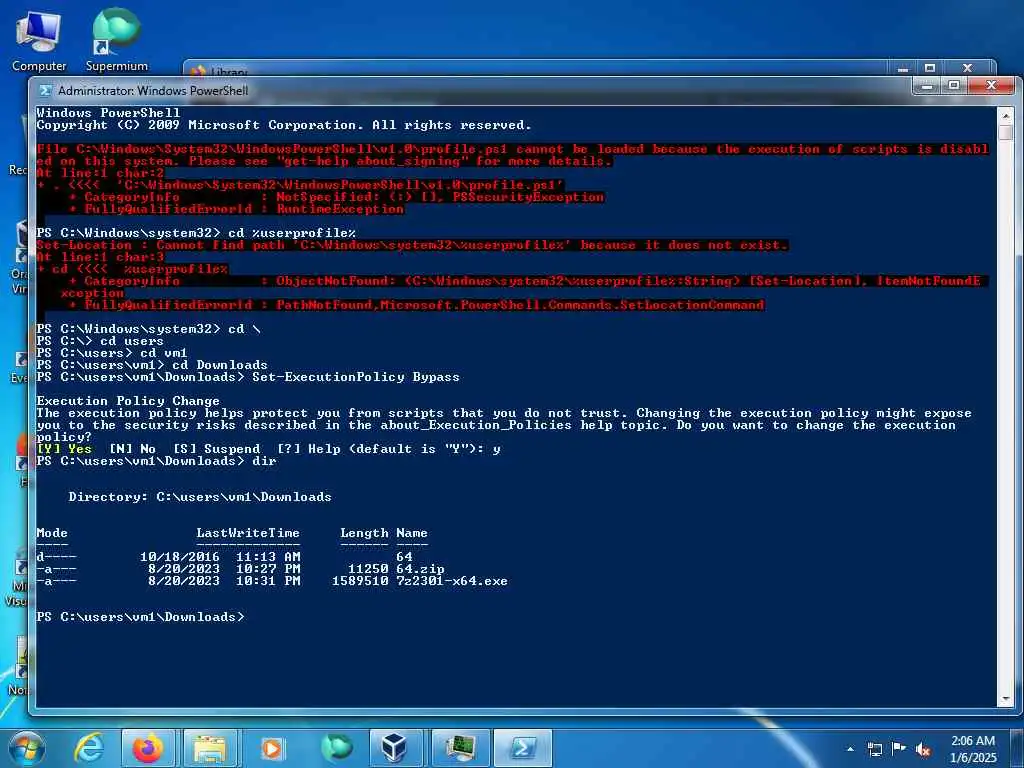Select the PowerShell taskbar button
Image resolution: width=1024 pixels, height=768 pixels.
522,748
